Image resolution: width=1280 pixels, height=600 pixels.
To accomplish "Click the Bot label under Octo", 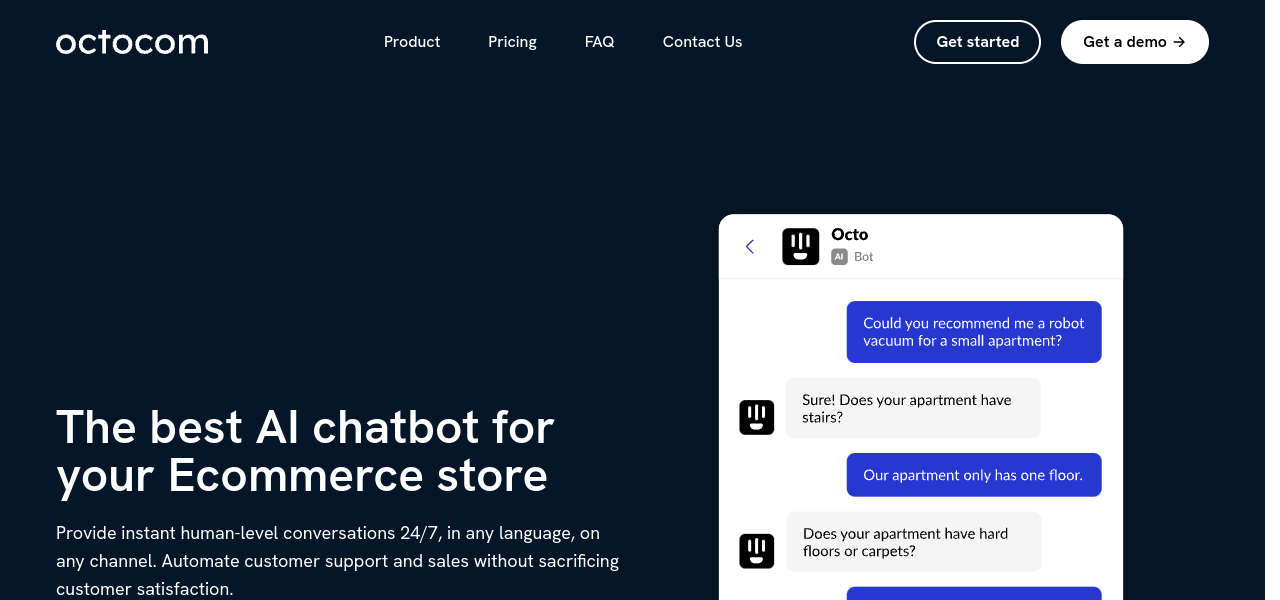I will click(864, 257).
